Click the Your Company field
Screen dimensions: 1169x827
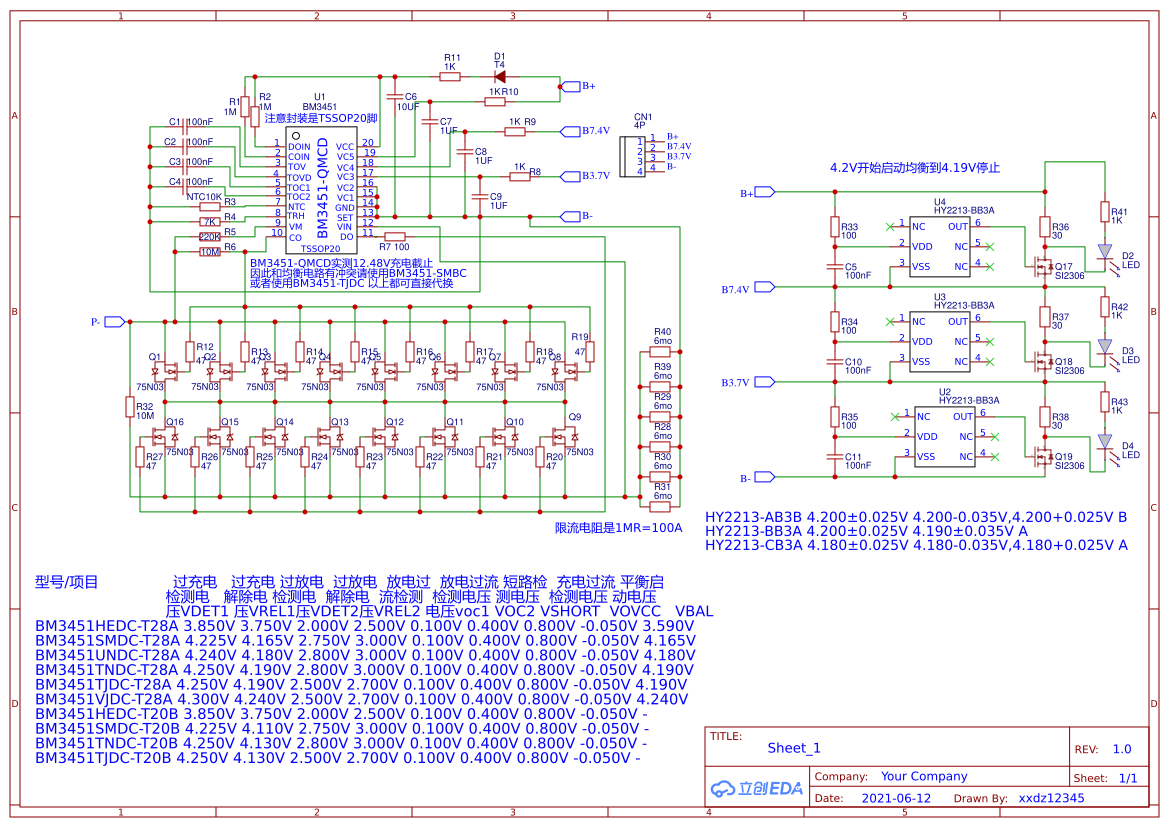click(923, 776)
